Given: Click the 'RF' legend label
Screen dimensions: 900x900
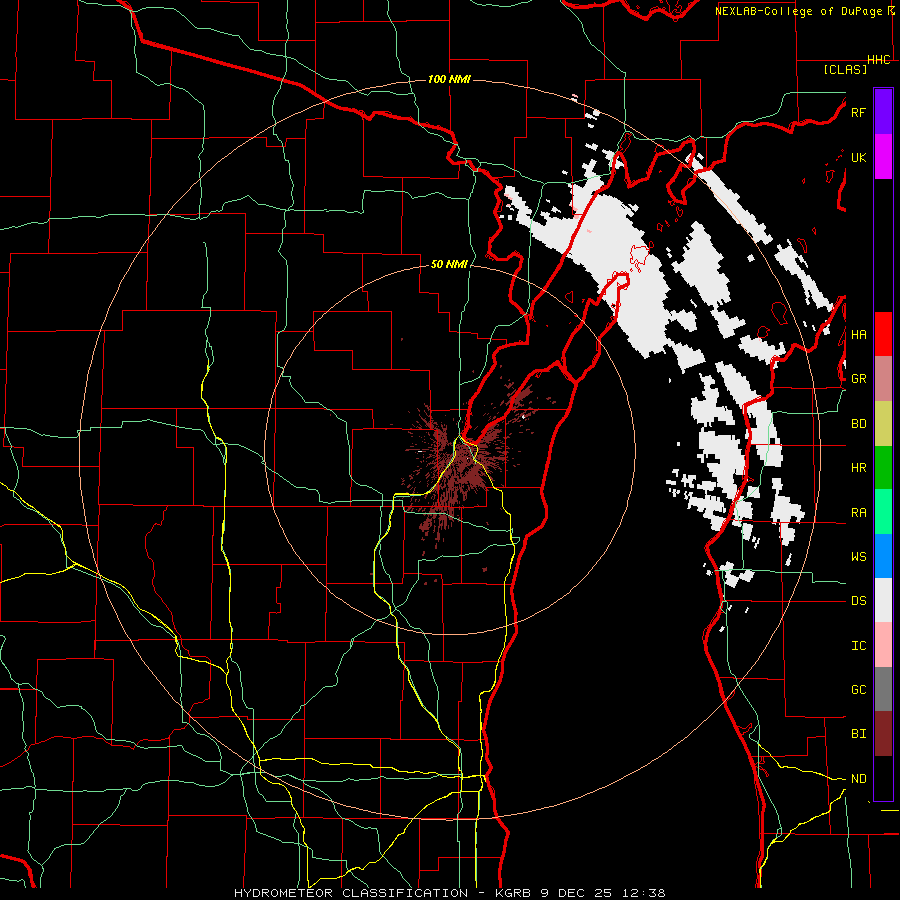Looking at the screenshot, I should tap(858, 112).
